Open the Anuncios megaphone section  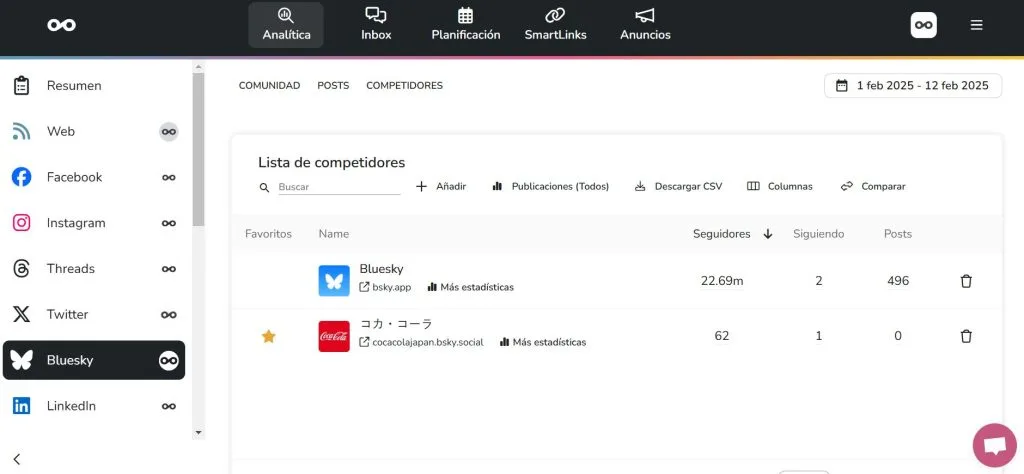[645, 24]
